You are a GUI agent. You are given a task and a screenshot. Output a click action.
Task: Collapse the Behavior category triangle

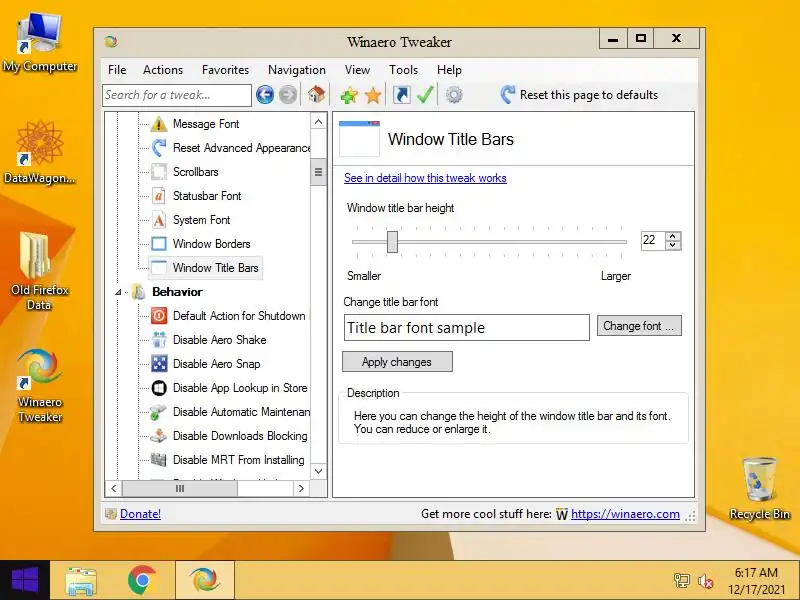tap(118, 292)
